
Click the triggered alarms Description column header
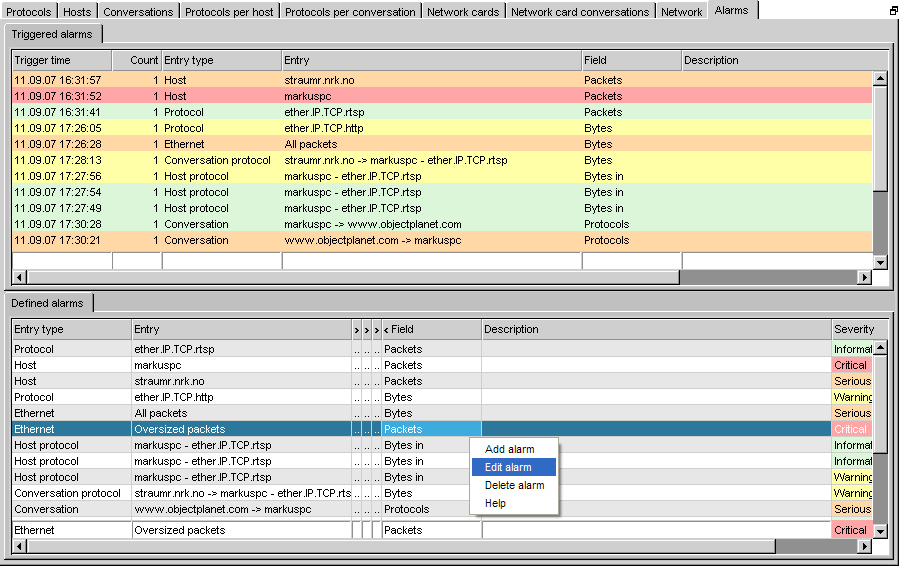pos(785,60)
